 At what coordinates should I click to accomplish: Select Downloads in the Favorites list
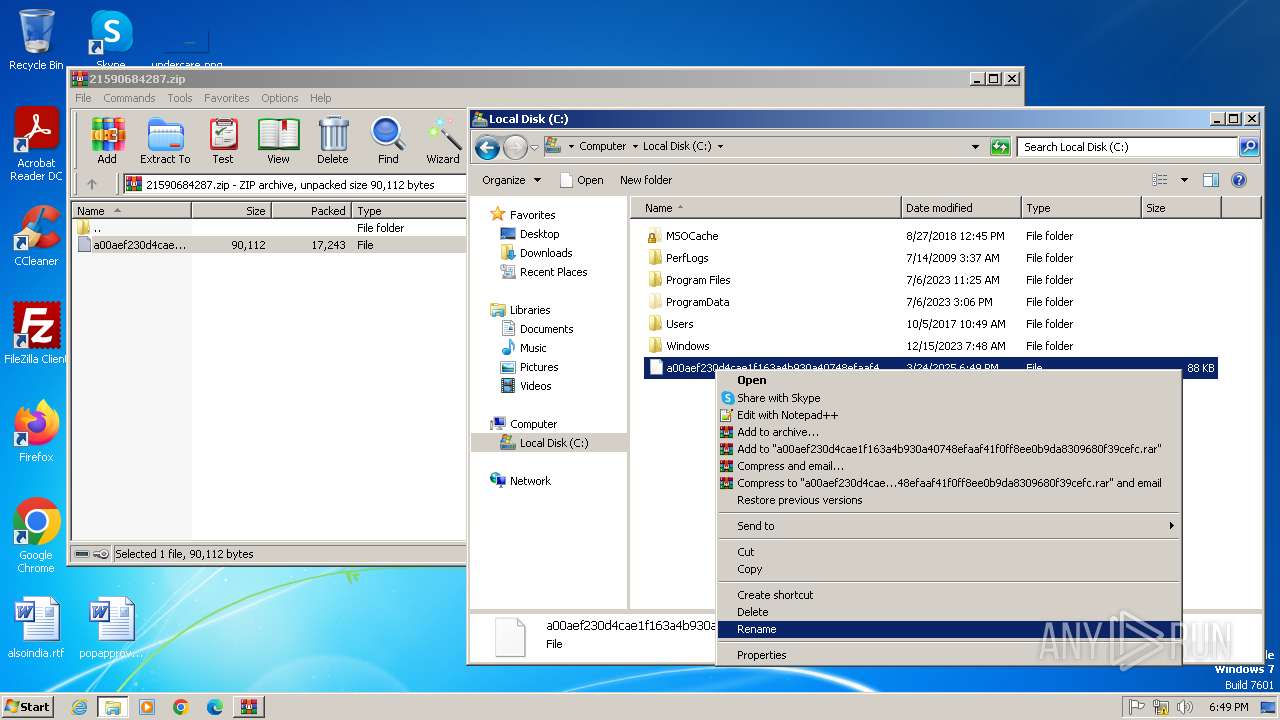546,253
